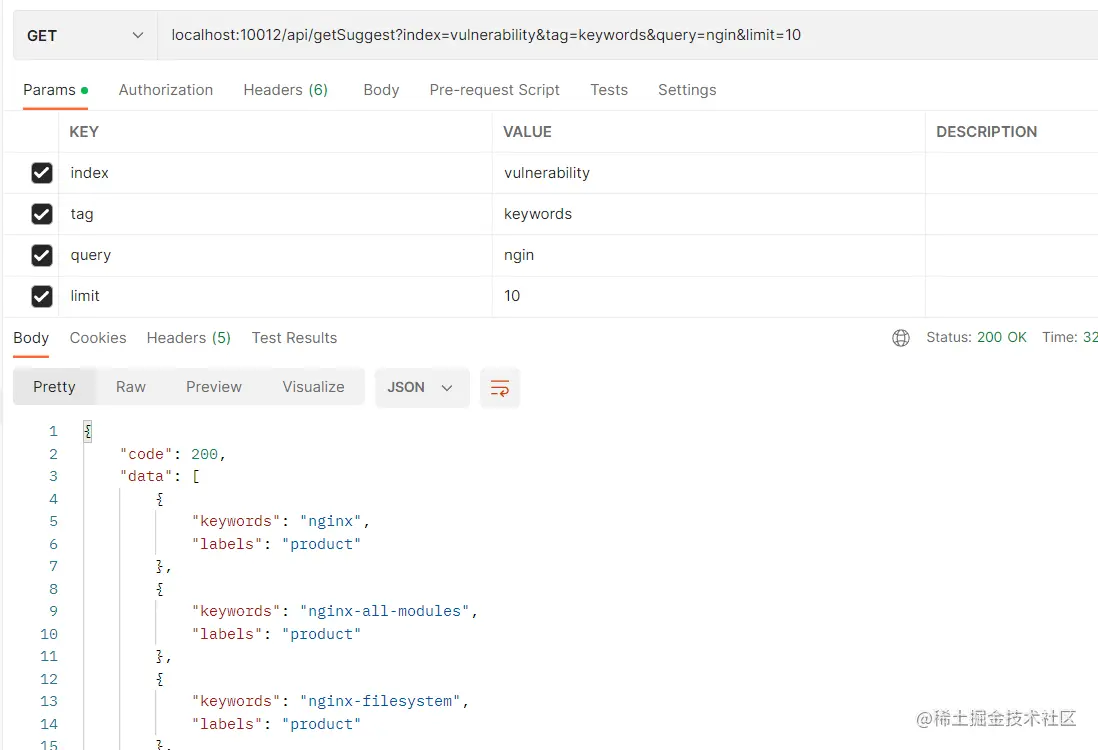Open the request Headers (6) tab
Viewport: 1098px width, 750px height.
tap(285, 90)
